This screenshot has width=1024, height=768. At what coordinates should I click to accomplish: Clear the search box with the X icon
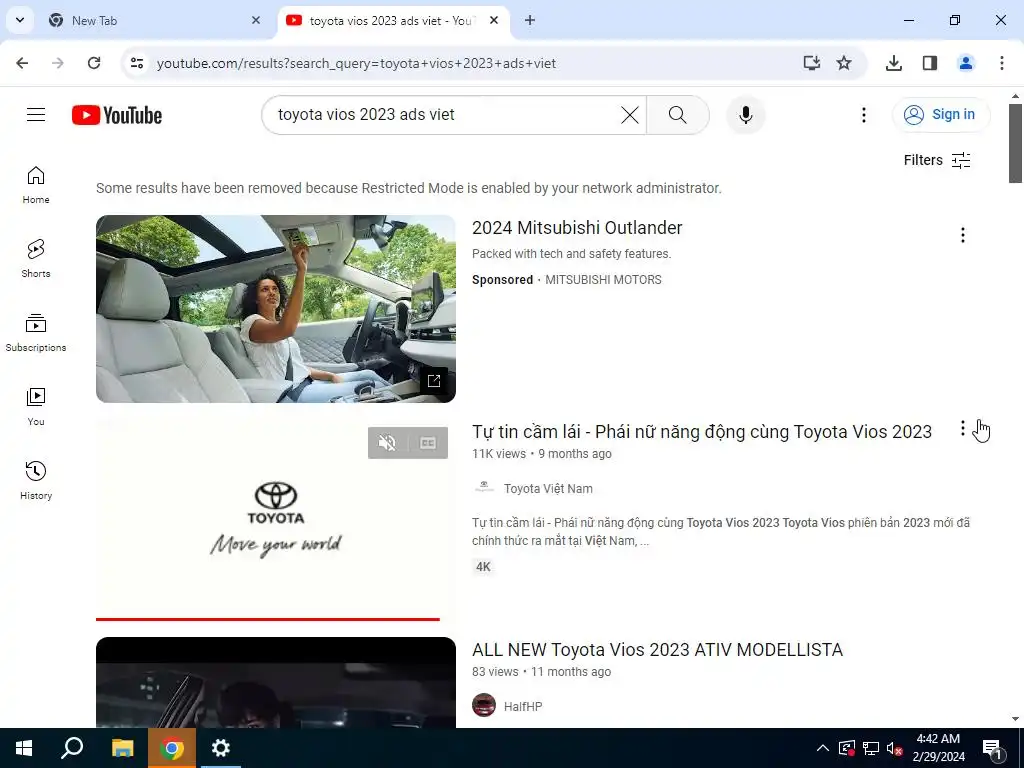click(630, 115)
